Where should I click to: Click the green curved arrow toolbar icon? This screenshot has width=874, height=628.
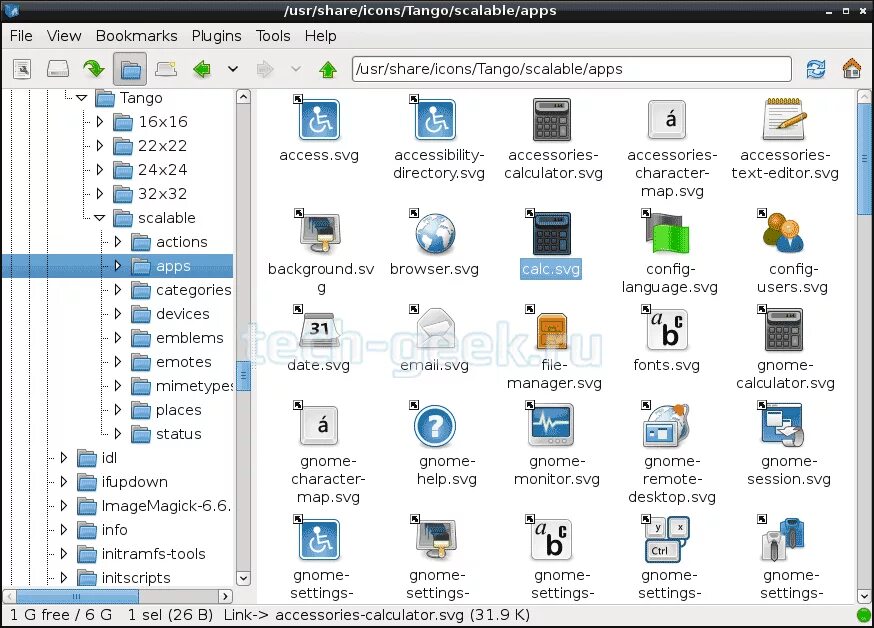(94, 69)
